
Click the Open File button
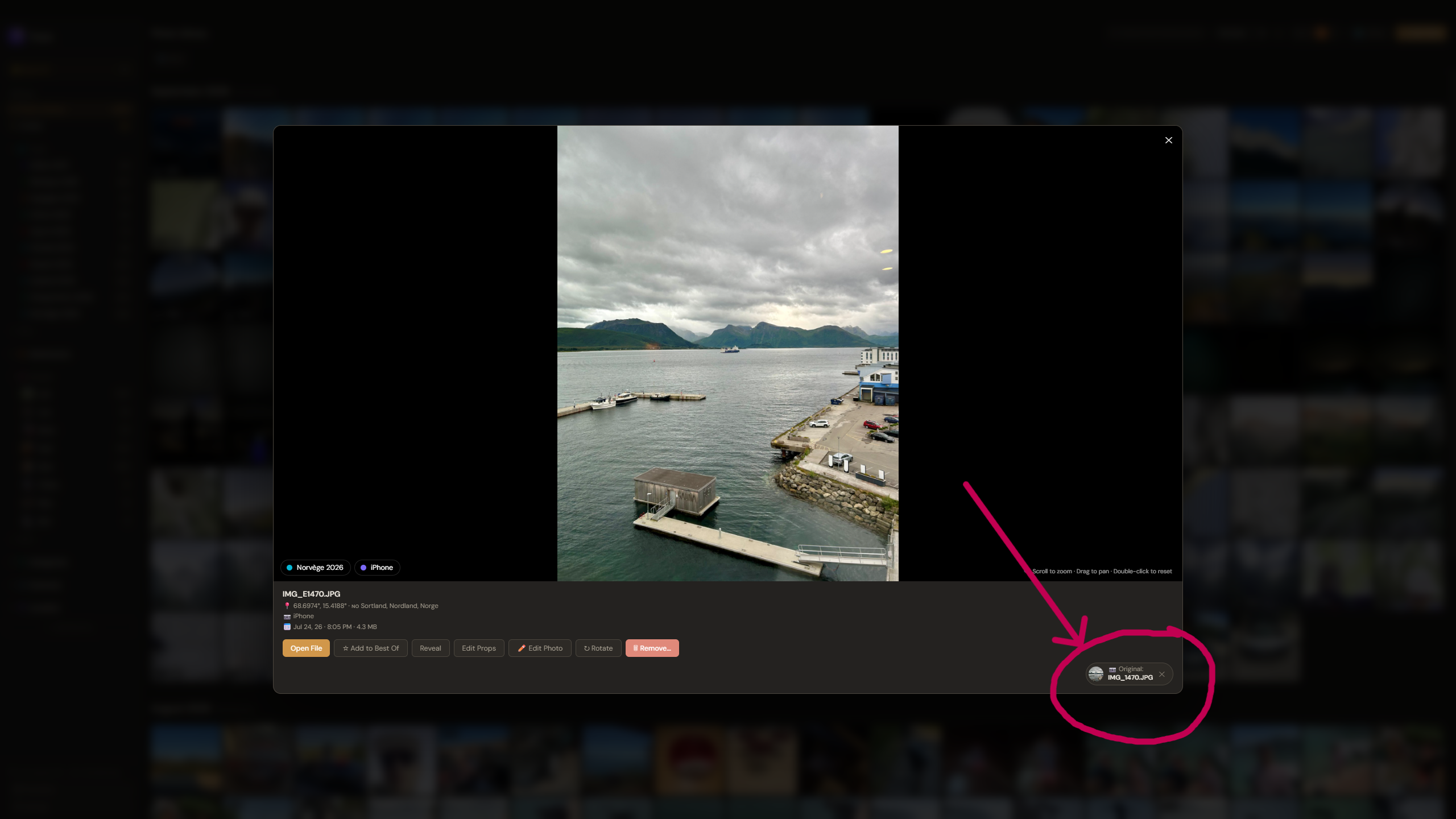[x=306, y=648]
